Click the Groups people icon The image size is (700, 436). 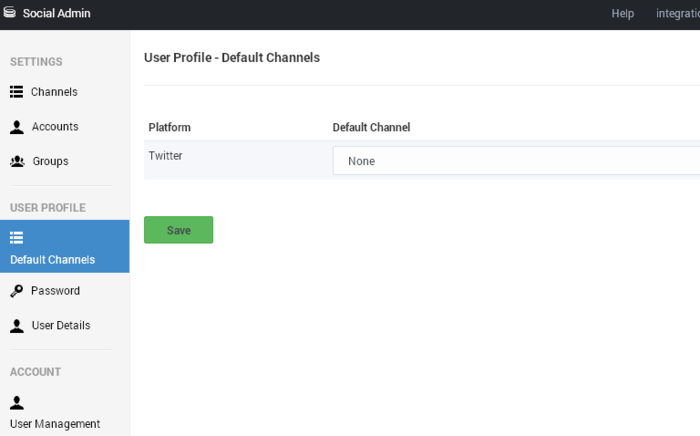click(17, 161)
